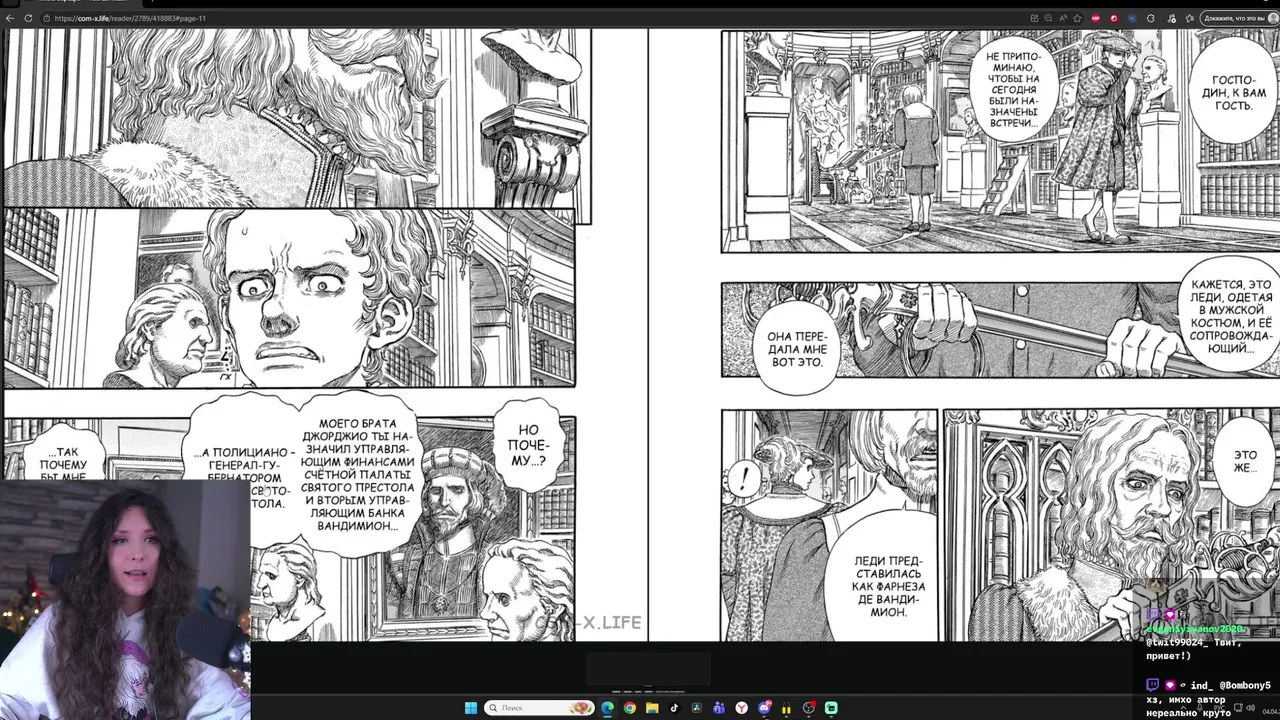
Task: Click the bubble 'КАЖЕТСЯ, ЭТО ЛЕДИ'
Action: point(1231,316)
